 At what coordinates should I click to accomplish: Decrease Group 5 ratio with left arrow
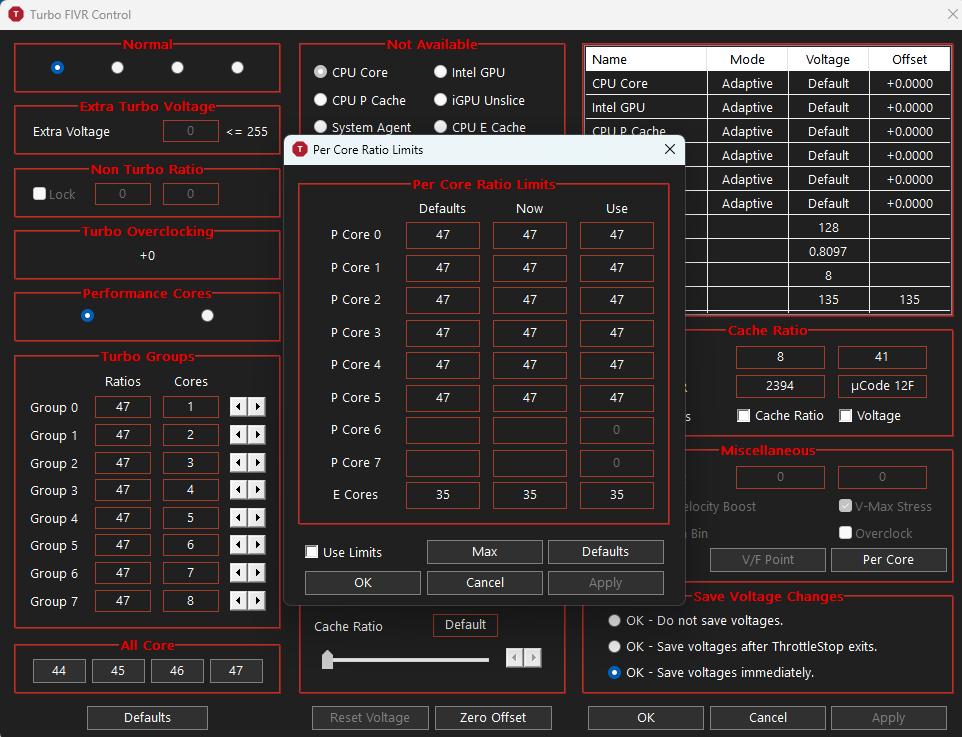click(x=239, y=545)
